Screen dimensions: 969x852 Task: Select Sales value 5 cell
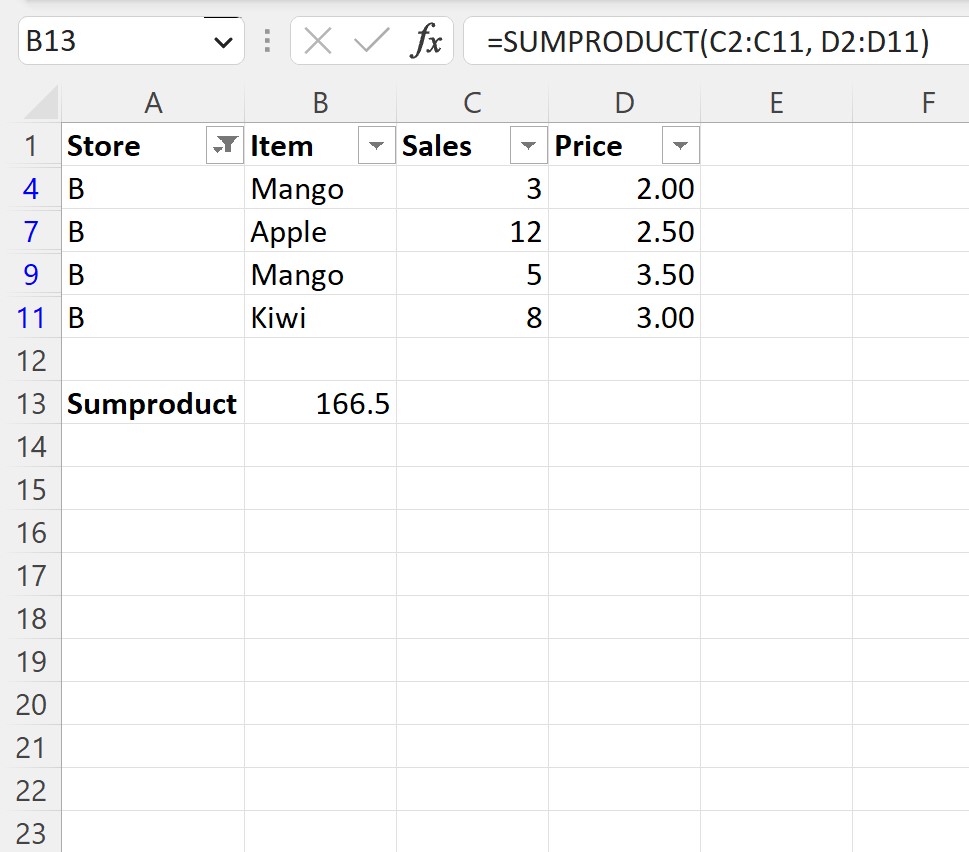tap(472, 274)
